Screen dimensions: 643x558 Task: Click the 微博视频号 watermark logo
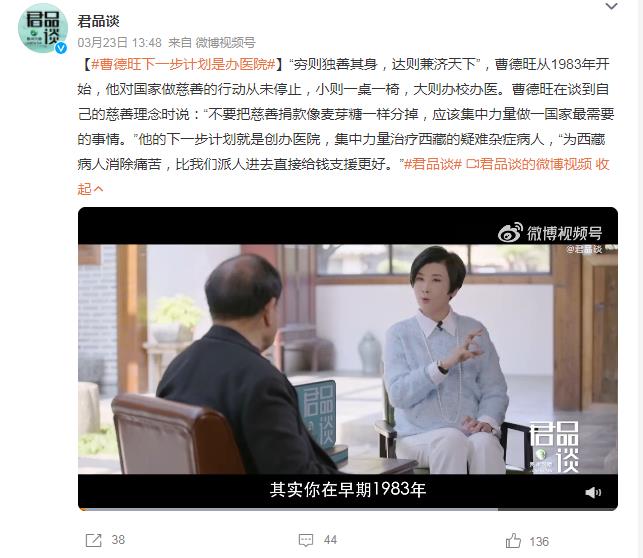tap(550, 233)
